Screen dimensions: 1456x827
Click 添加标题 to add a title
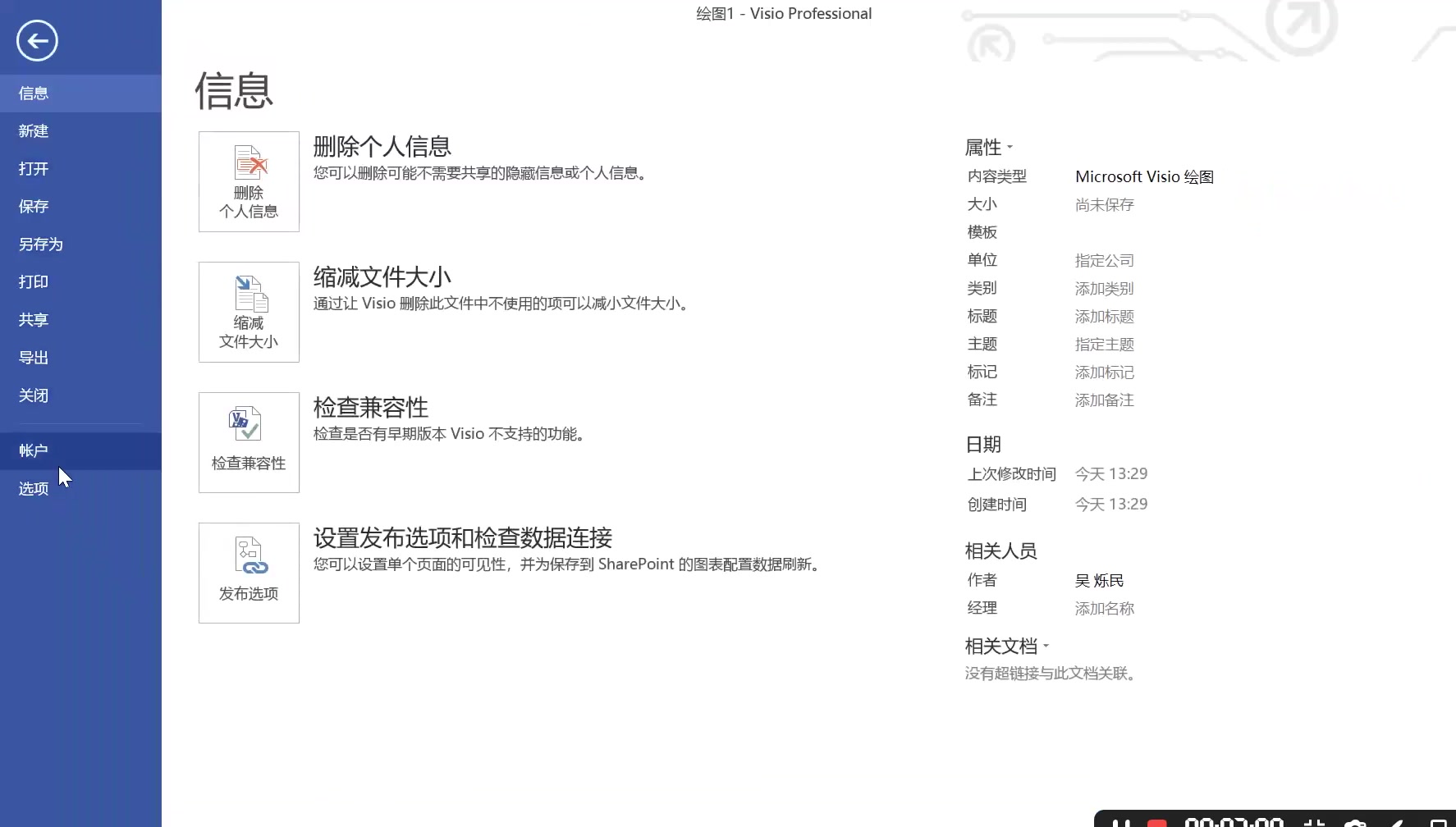pos(1103,316)
